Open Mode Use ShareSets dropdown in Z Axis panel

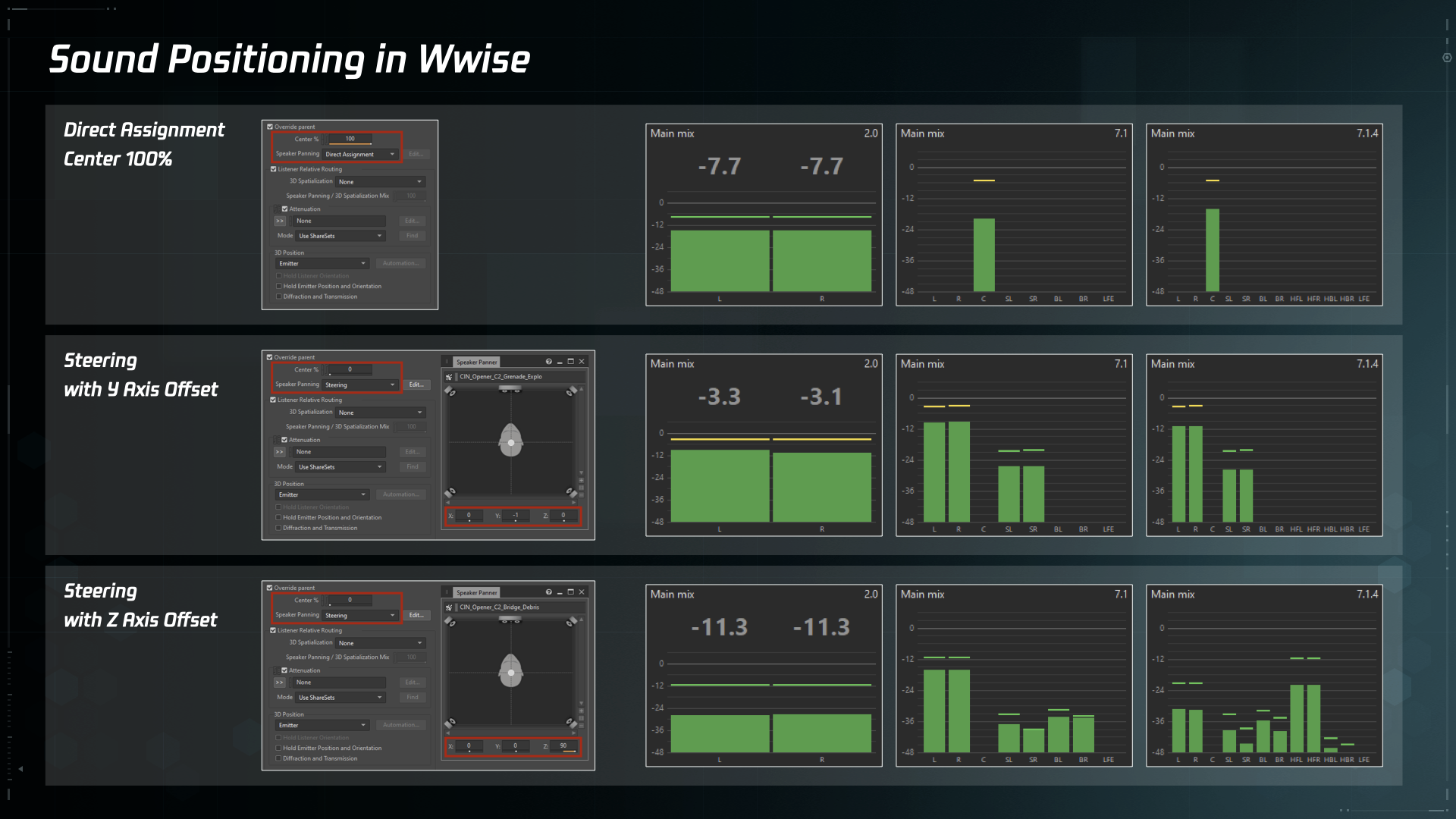click(x=340, y=698)
